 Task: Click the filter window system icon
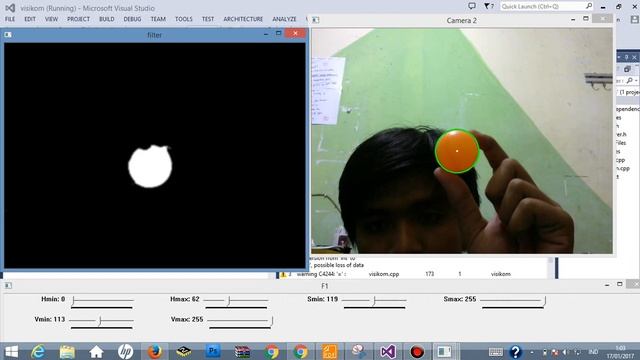[x=8, y=35]
